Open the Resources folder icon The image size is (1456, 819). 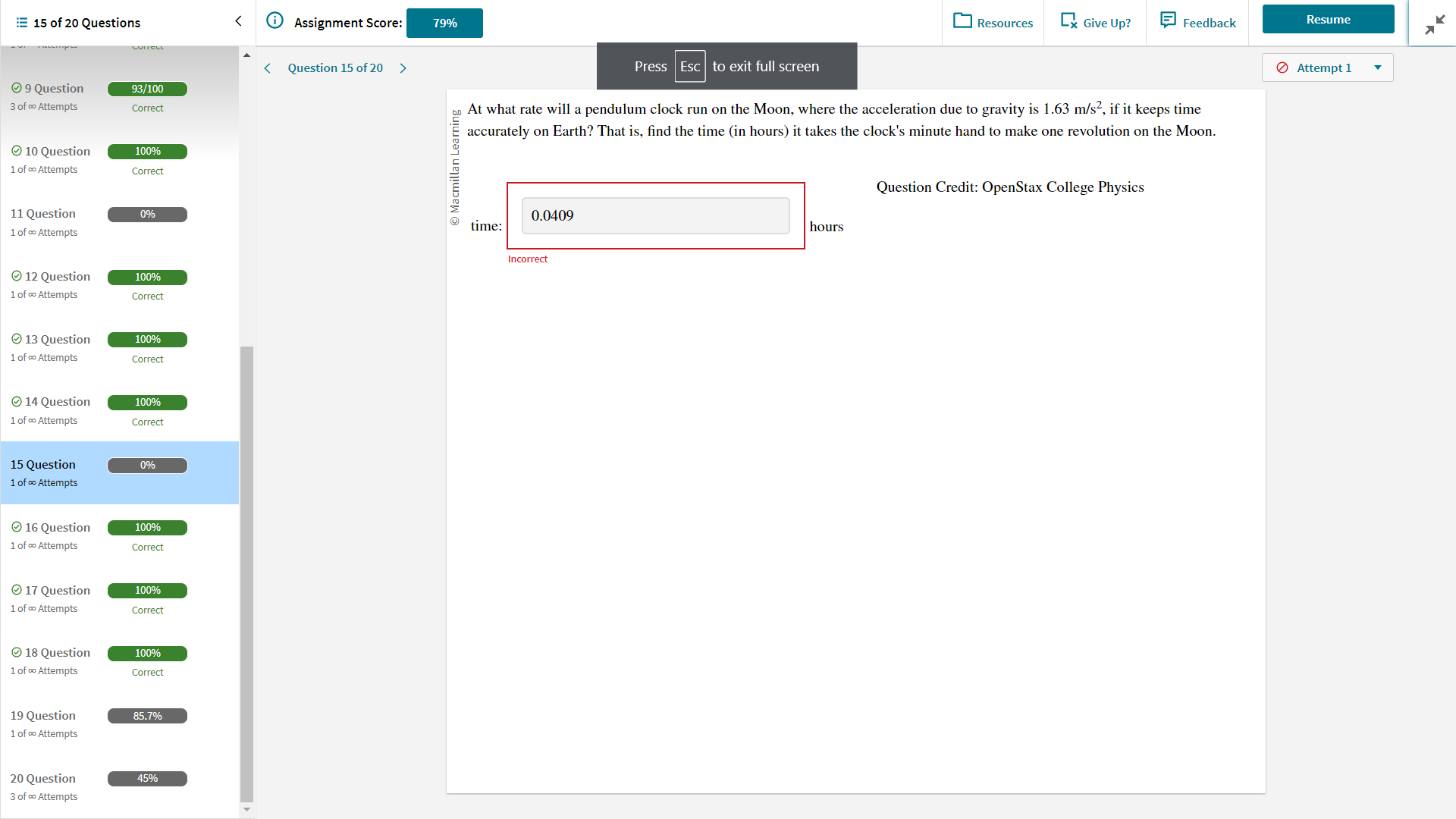pos(962,21)
